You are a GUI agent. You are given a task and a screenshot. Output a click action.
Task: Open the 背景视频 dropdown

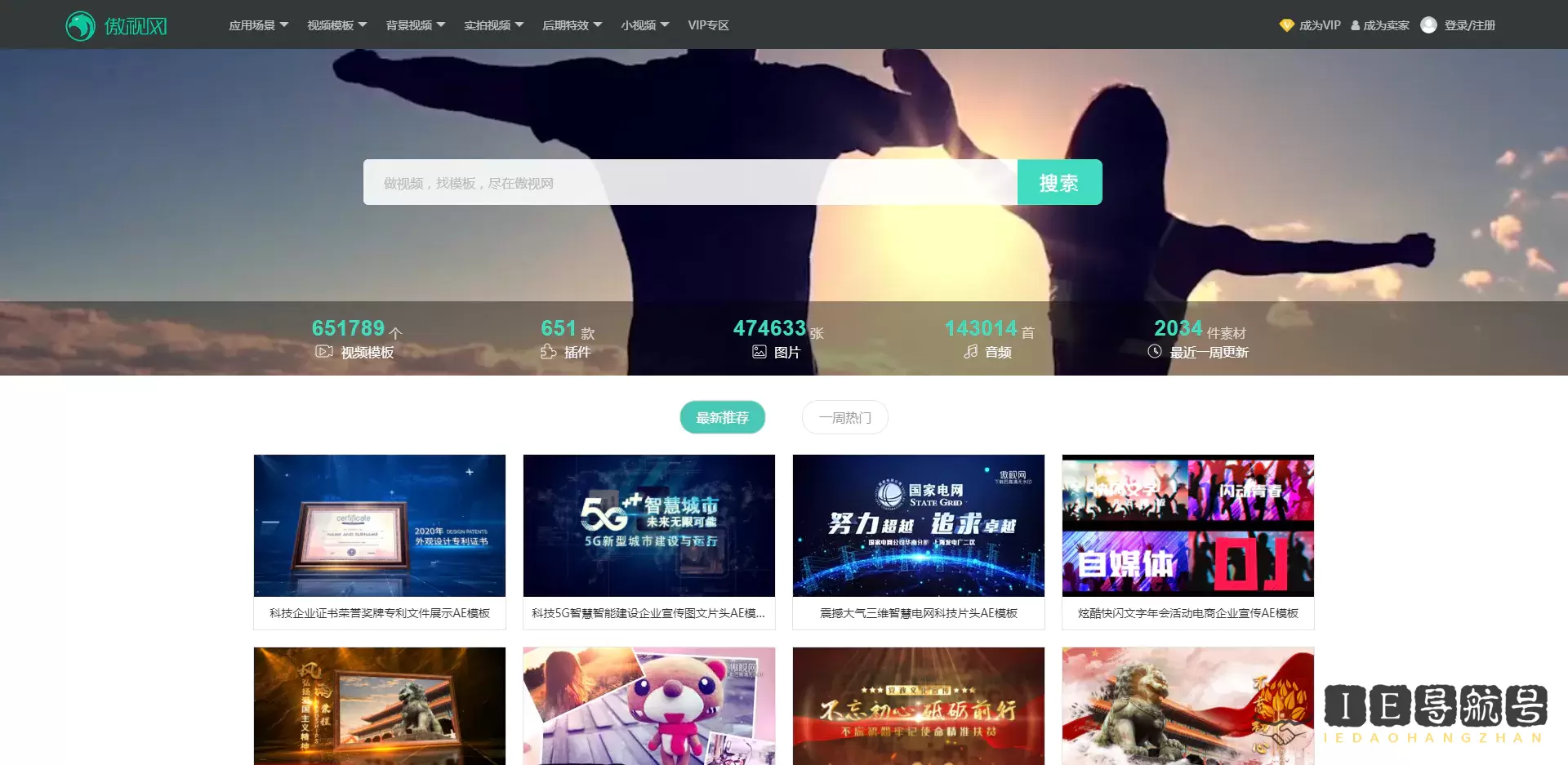415,25
